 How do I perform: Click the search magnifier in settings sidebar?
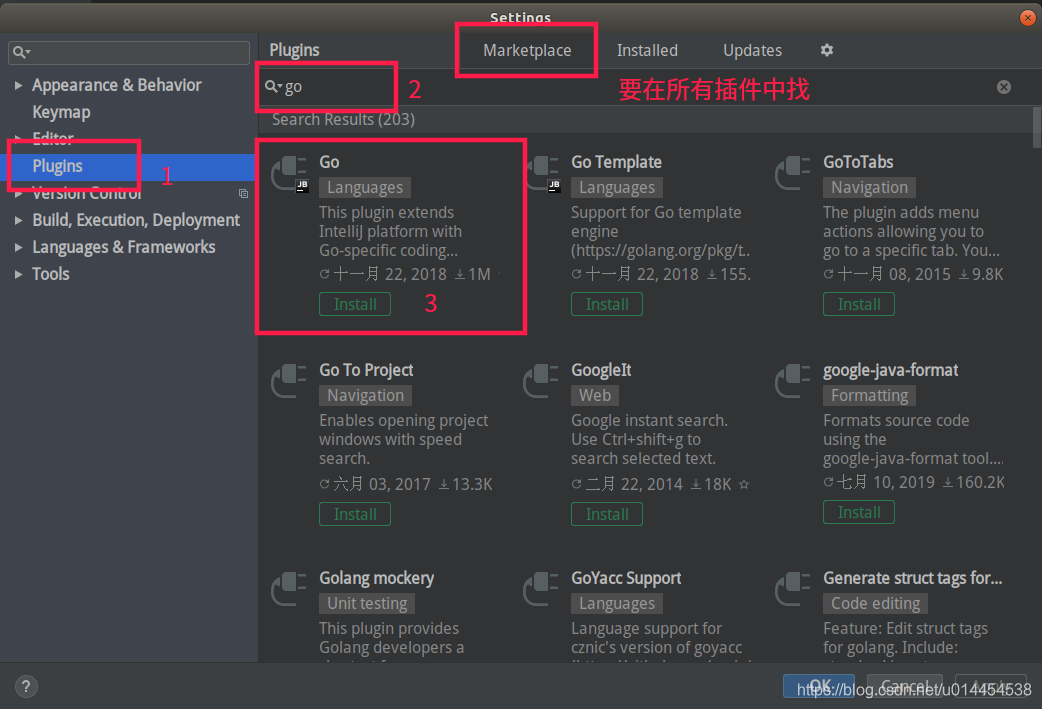click(x=21, y=52)
